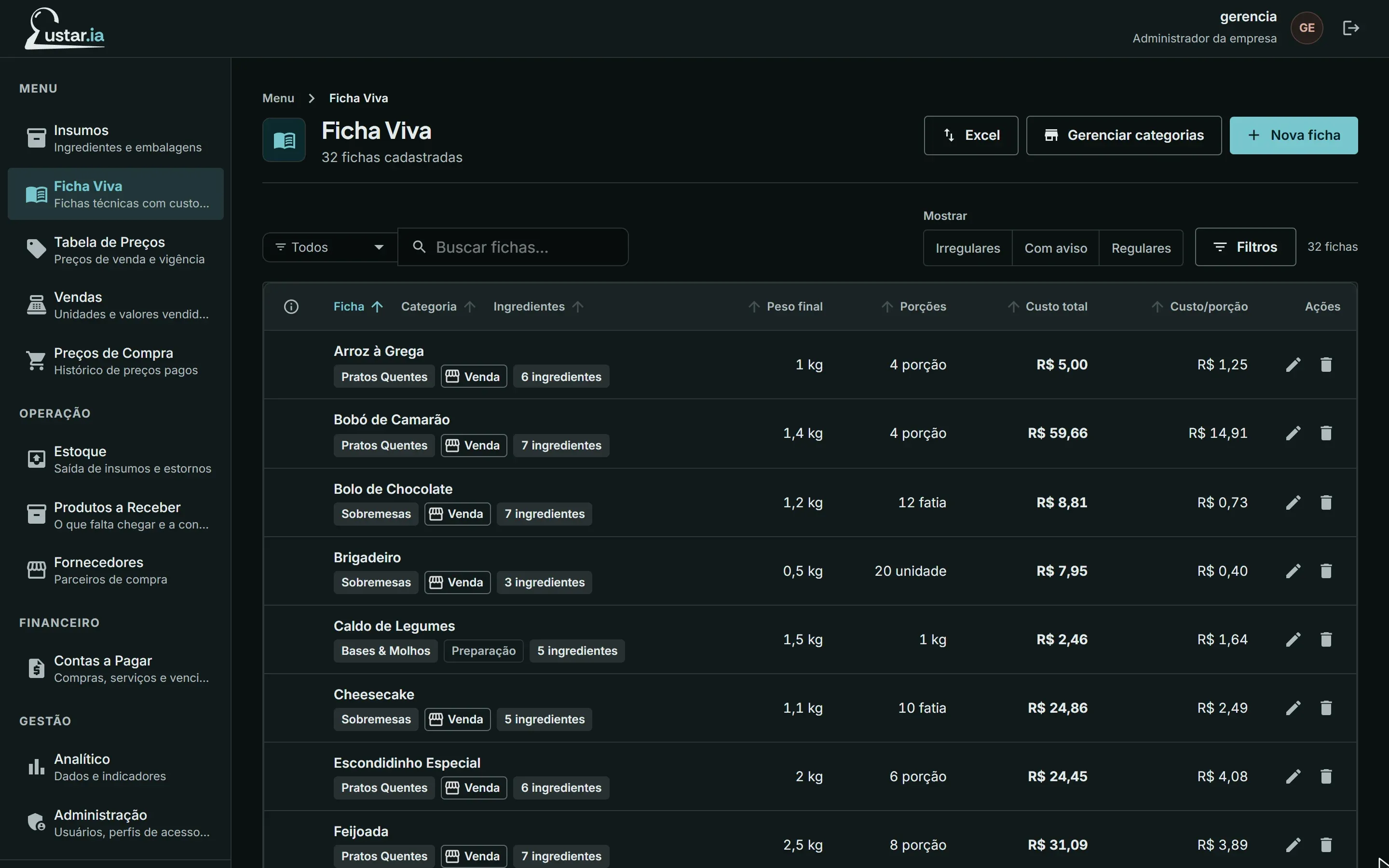Go to Vendas in the sidebar
The image size is (1389, 868).
115,305
